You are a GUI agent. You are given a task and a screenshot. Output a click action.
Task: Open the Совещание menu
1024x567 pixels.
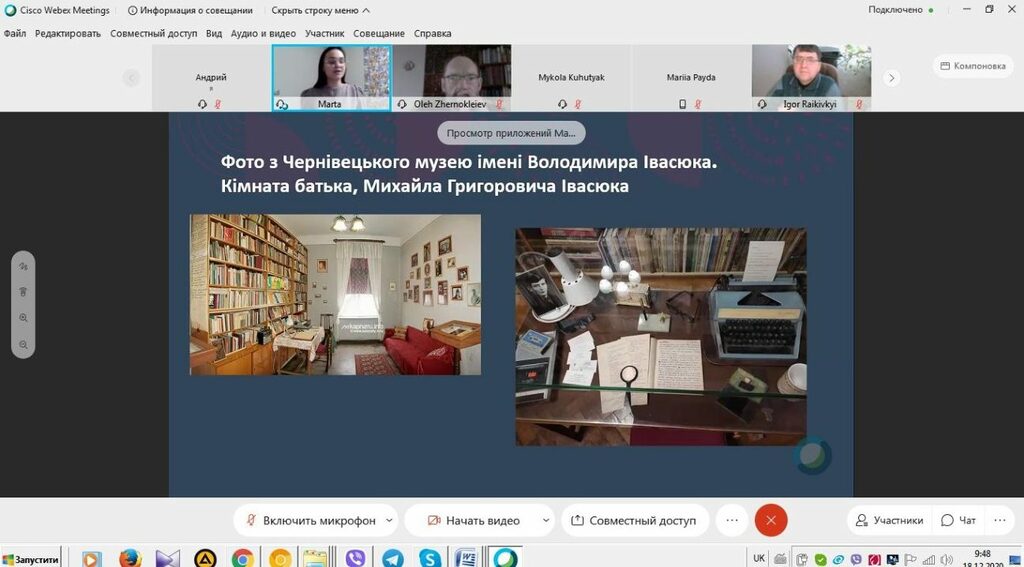click(x=379, y=33)
